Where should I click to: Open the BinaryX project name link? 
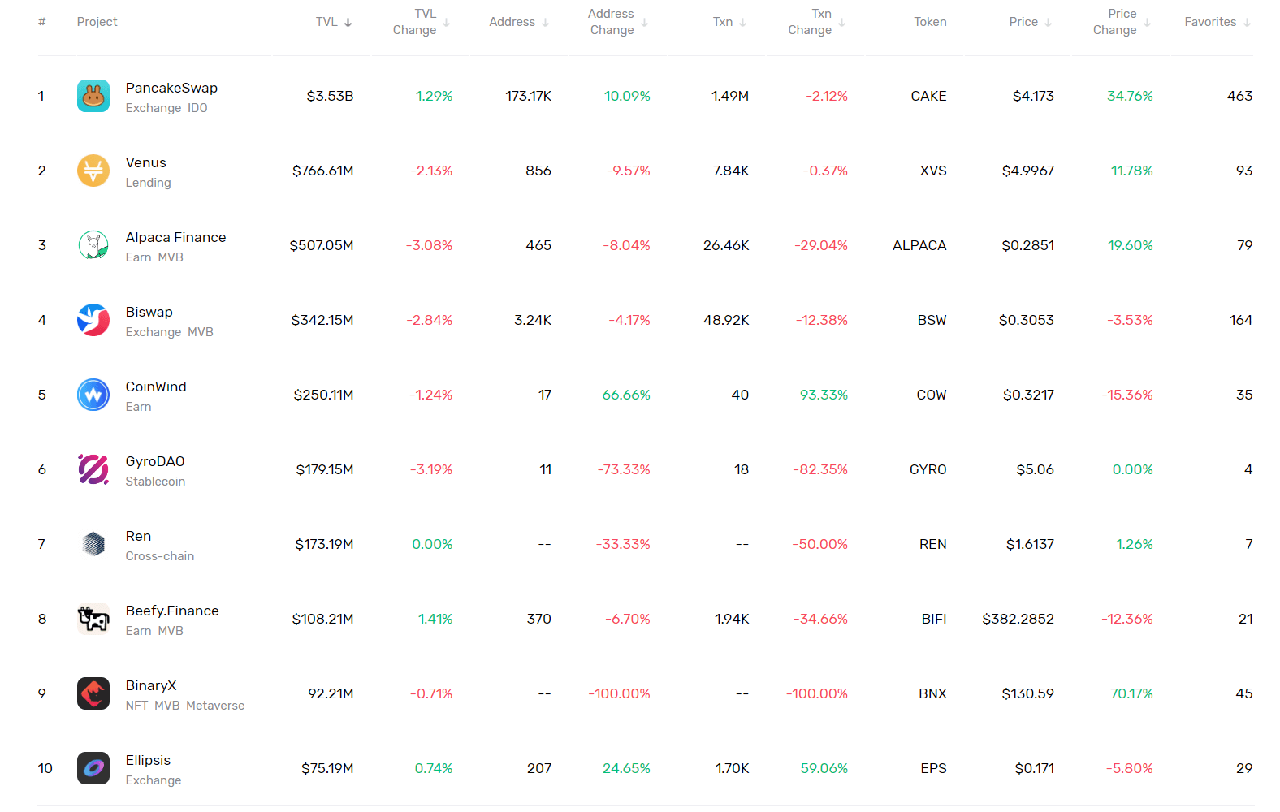coord(151,685)
